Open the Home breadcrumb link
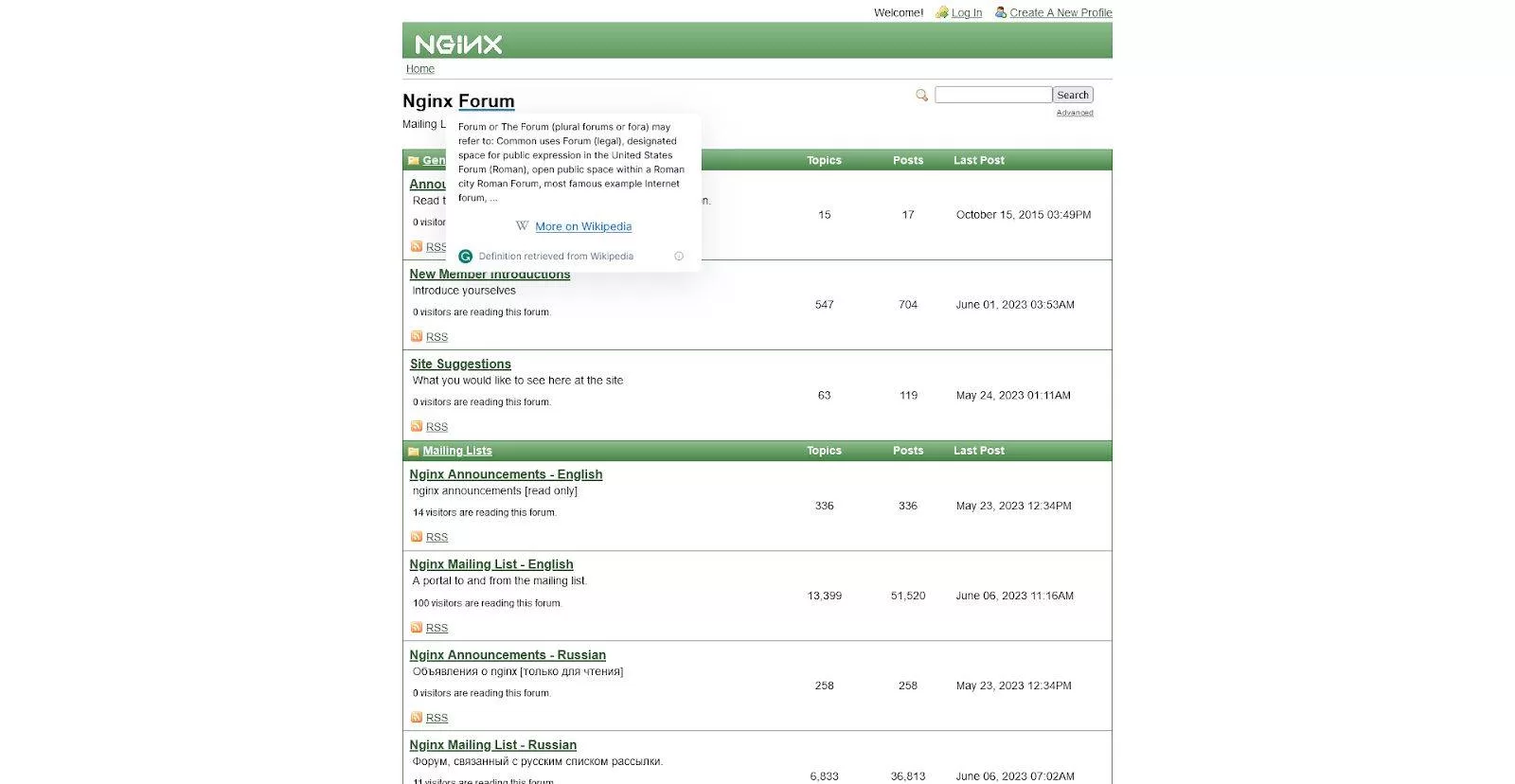The width and height of the screenshot is (1515, 784). click(420, 69)
